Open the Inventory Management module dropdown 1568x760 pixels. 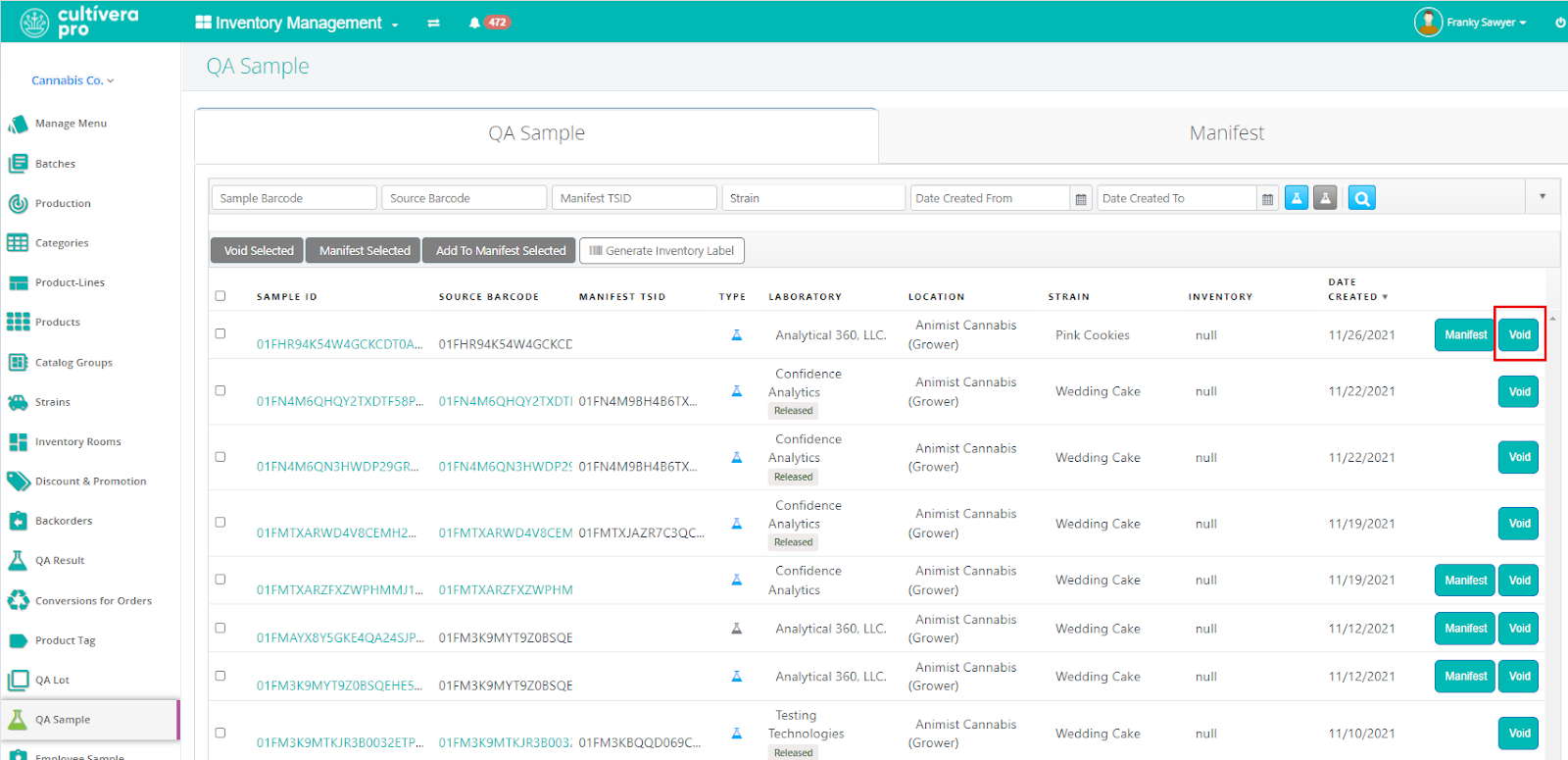tap(297, 23)
